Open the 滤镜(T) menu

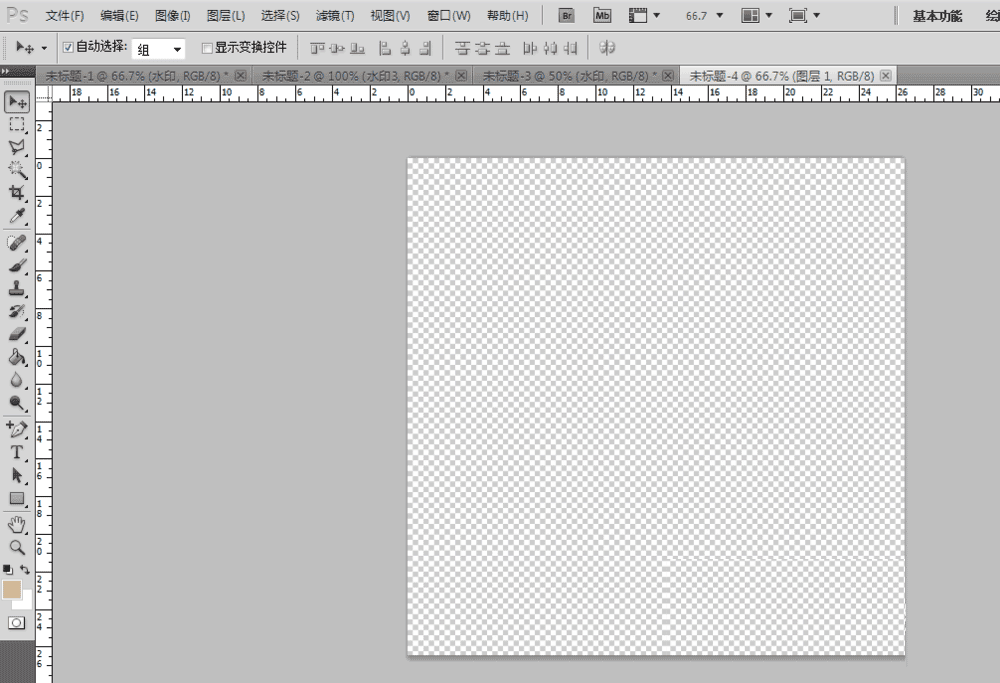pyautogui.click(x=335, y=16)
